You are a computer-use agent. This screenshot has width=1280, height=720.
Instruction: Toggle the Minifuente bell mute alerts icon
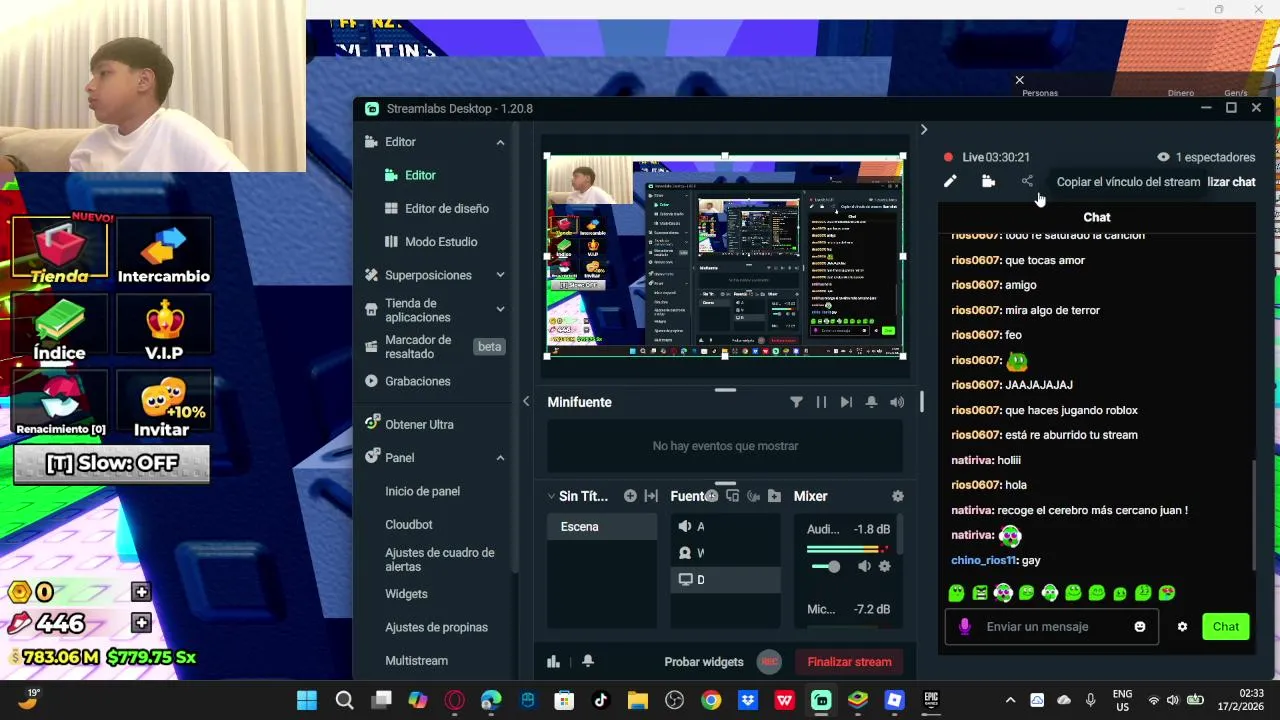[x=871, y=402]
